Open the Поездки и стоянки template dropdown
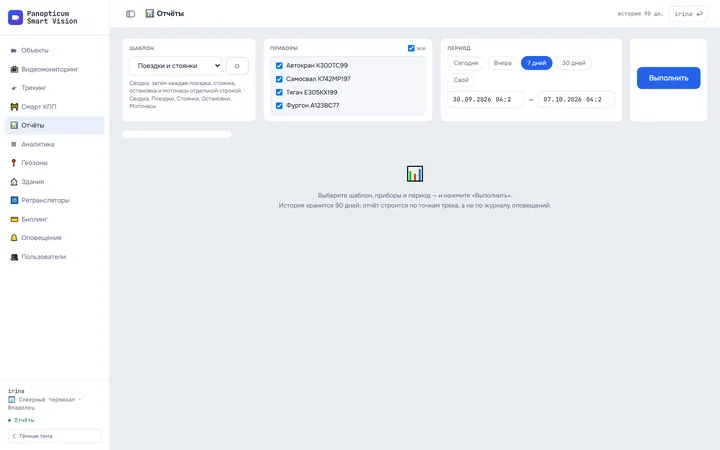Viewport: 720px width, 450px height. pyautogui.click(x=175, y=66)
